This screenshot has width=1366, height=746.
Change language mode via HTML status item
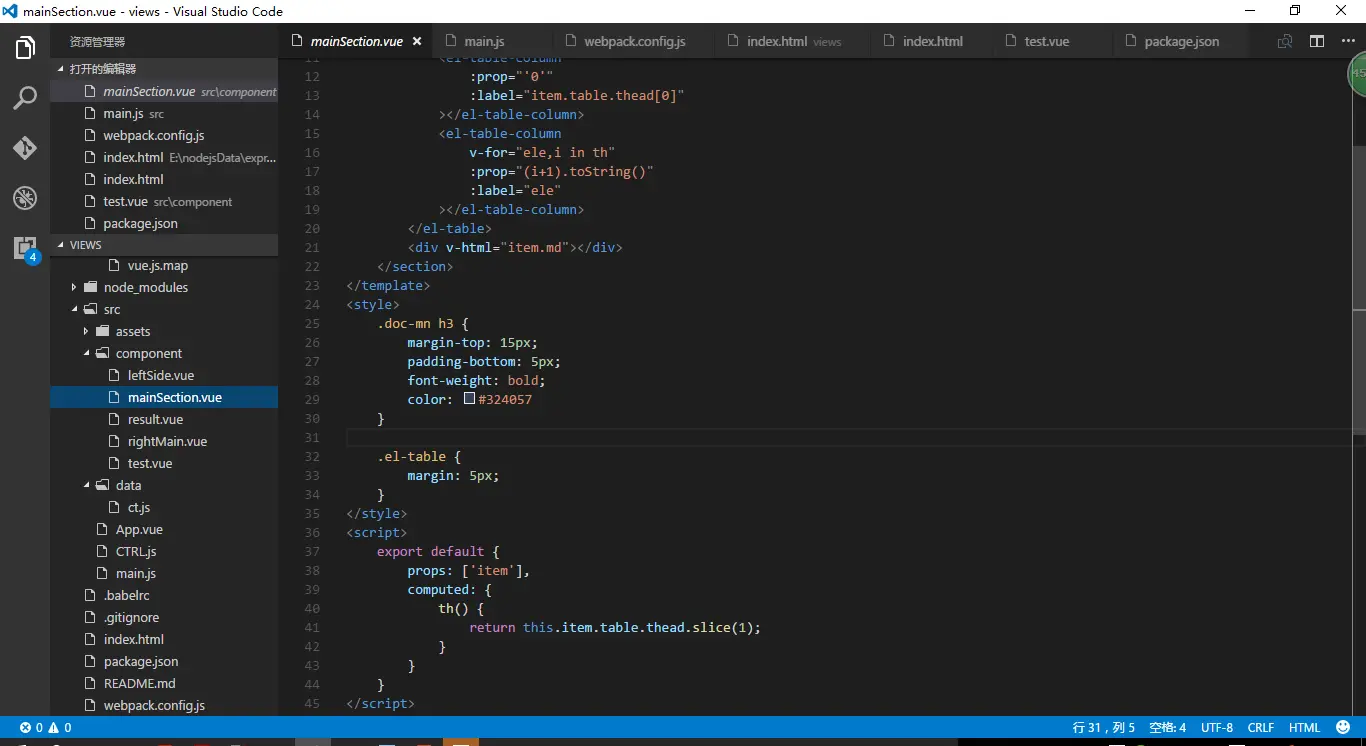tap(1305, 728)
